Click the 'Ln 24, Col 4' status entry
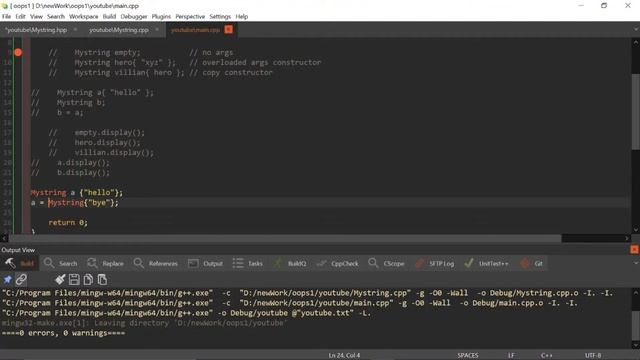The width and height of the screenshot is (640, 360). pyautogui.click(x=344, y=356)
